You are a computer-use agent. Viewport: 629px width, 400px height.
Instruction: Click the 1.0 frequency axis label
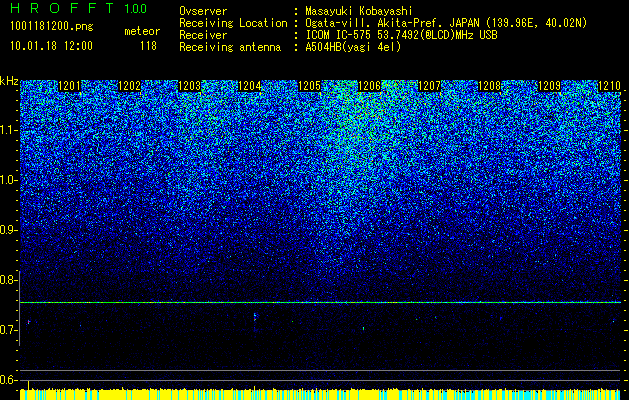pos(8,180)
